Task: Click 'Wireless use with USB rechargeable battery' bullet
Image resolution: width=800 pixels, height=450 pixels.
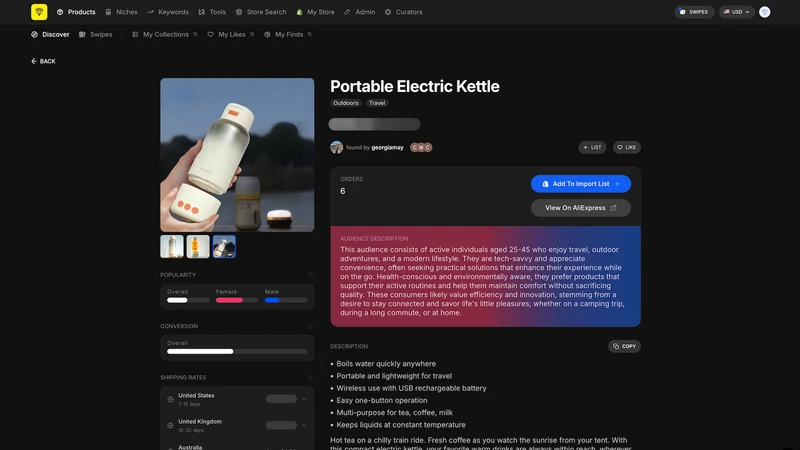Action: (411, 388)
